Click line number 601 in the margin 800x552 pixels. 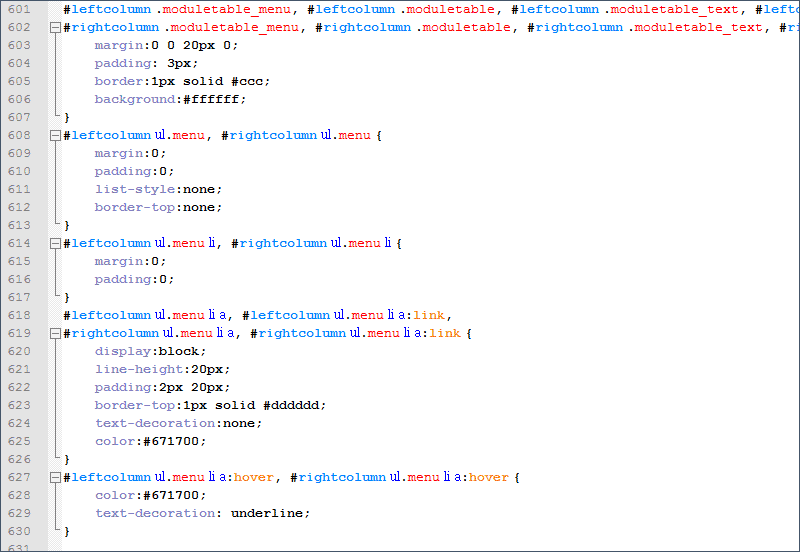pyautogui.click(x=18, y=9)
